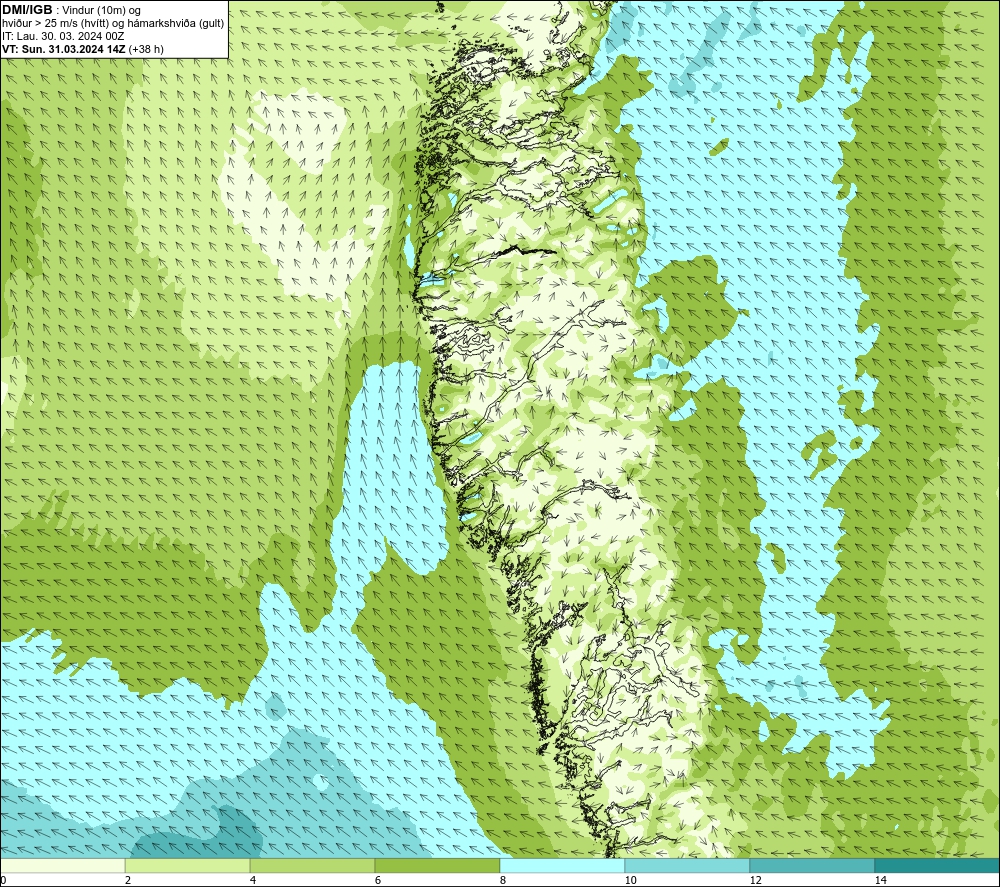Click the scale label '8'
The image size is (1000, 887).
(503, 880)
